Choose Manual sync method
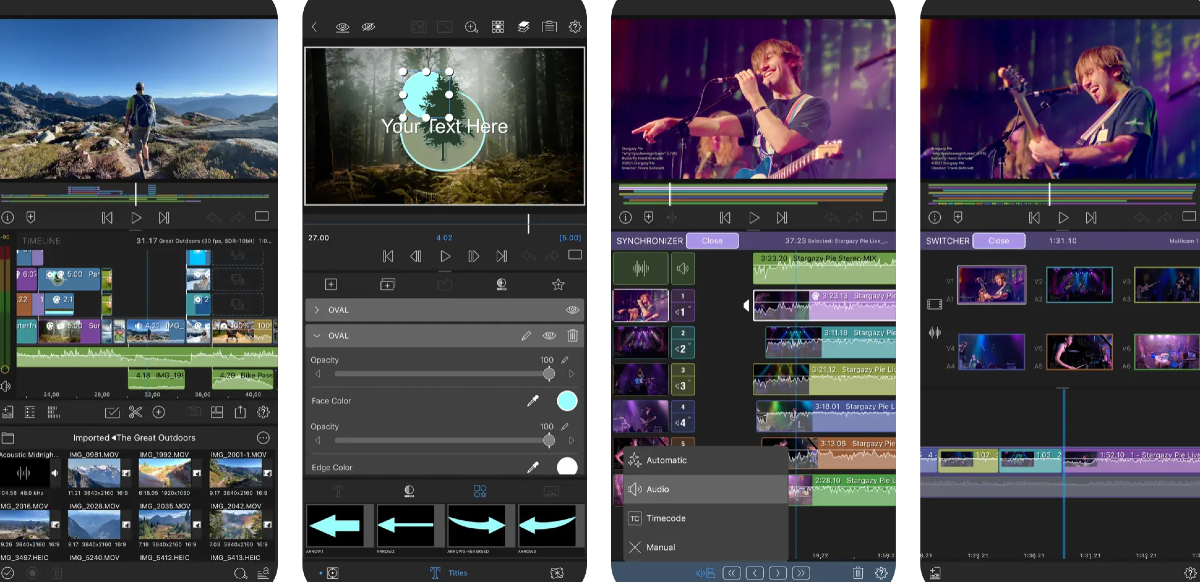This screenshot has height=582, width=1200. (x=705, y=547)
